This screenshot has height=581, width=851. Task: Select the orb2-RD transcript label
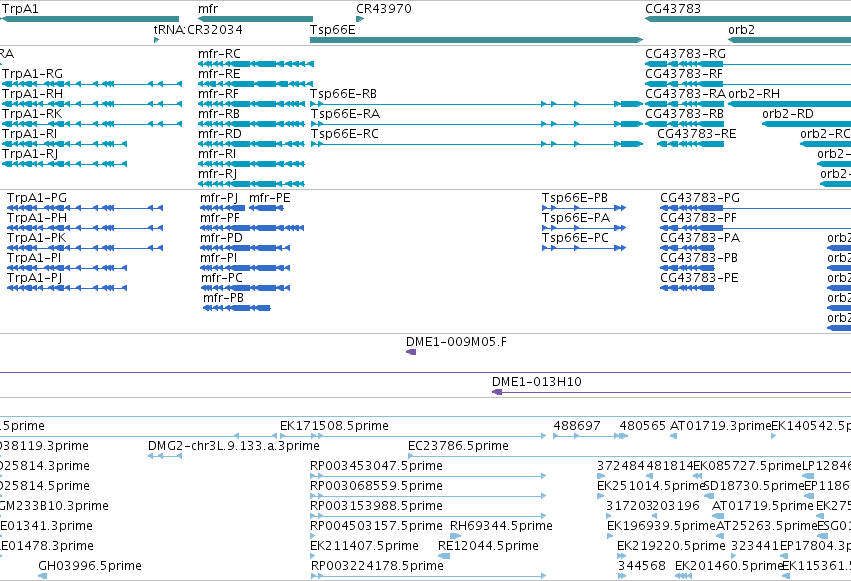pos(788,113)
